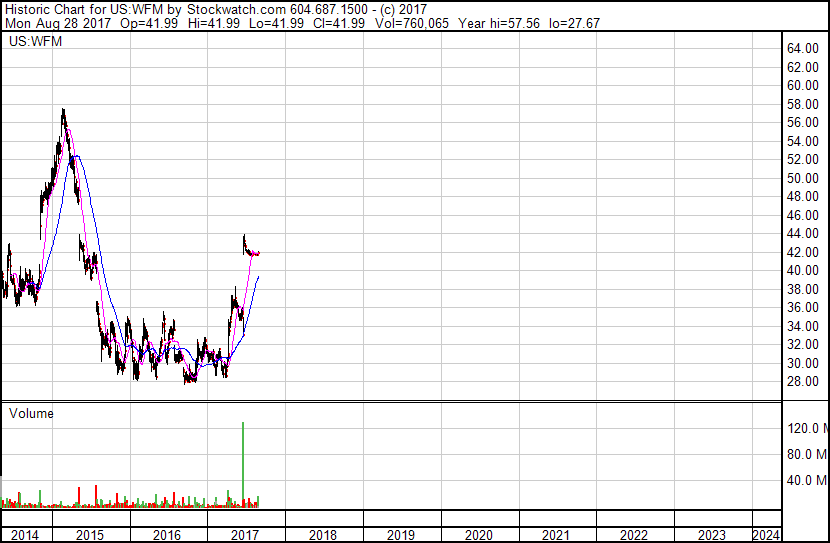
Task: Click the lo=27.67 year low in header
Action: [x=574, y=23]
